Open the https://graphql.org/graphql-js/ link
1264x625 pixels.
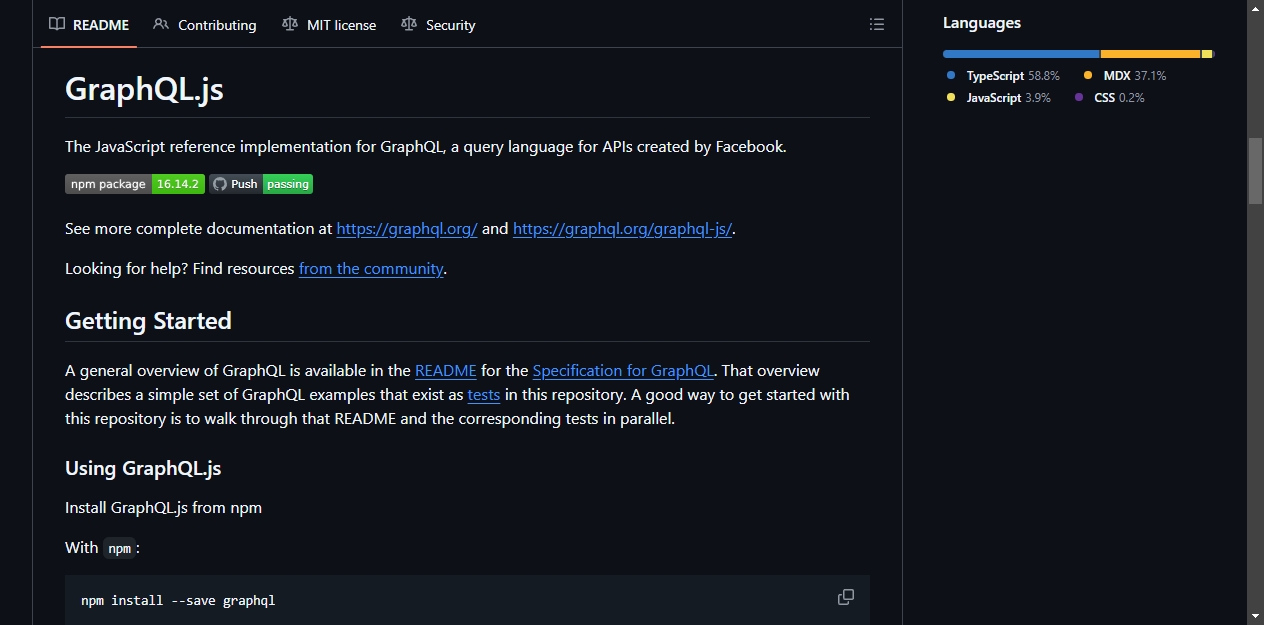tap(623, 229)
